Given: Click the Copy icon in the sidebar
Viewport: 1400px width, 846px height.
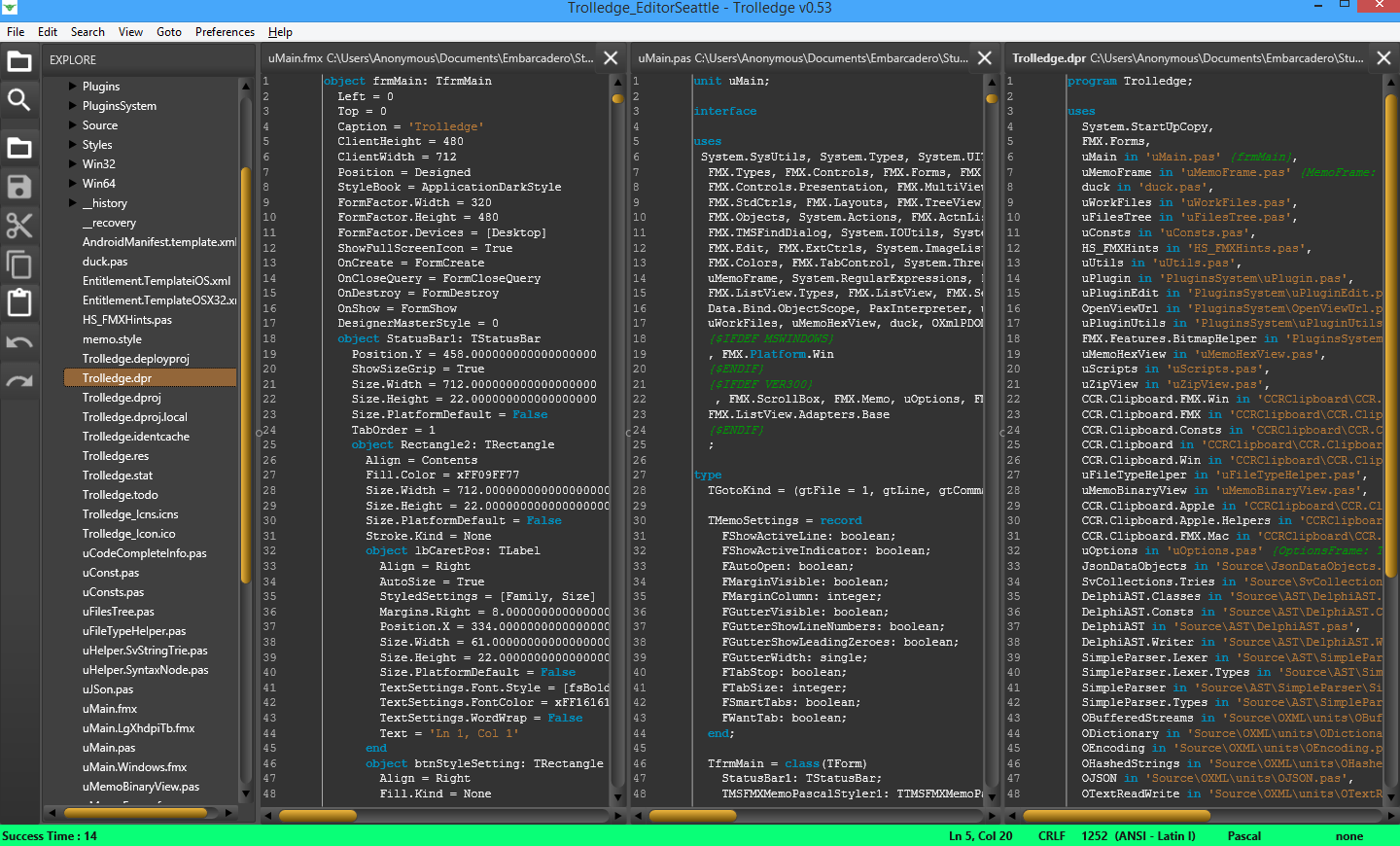Looking at the screenshot, I should click(19, 264).
